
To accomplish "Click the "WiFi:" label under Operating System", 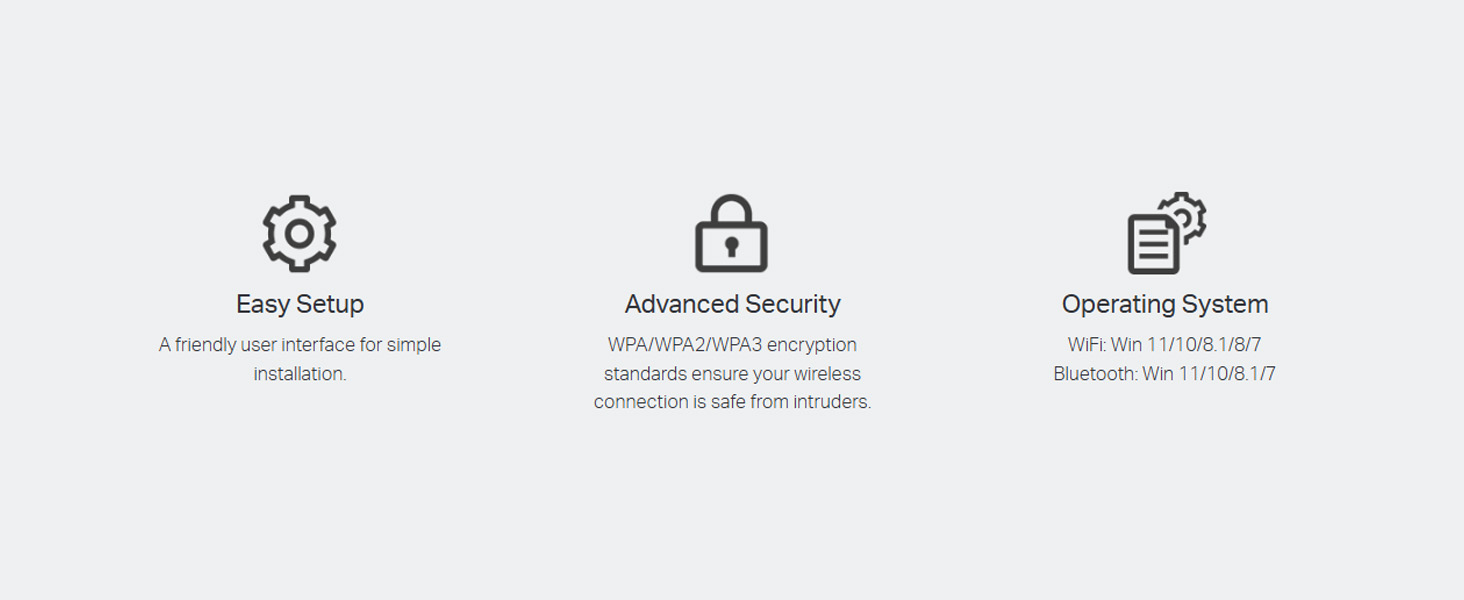I will (x=1085, y=345).
